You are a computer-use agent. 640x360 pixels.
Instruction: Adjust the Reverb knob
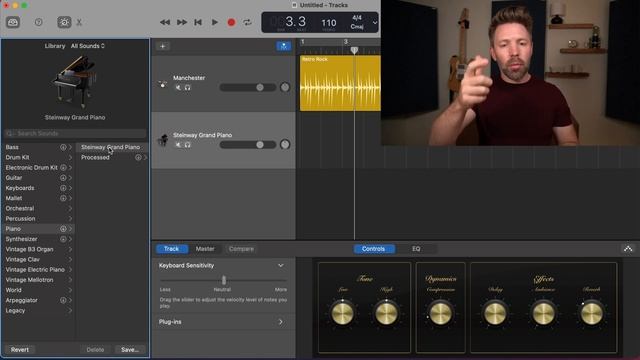[x=591, y=313]
